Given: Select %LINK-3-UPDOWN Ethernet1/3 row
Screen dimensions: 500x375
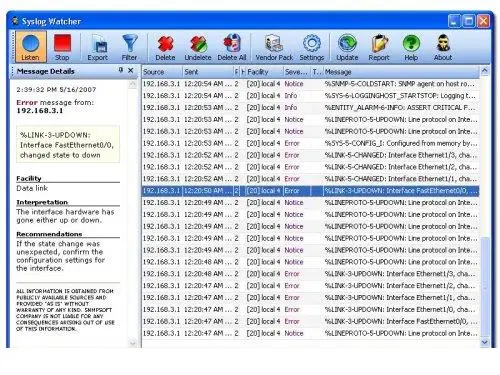Looking at the screenshot, I should coord(310,274).
